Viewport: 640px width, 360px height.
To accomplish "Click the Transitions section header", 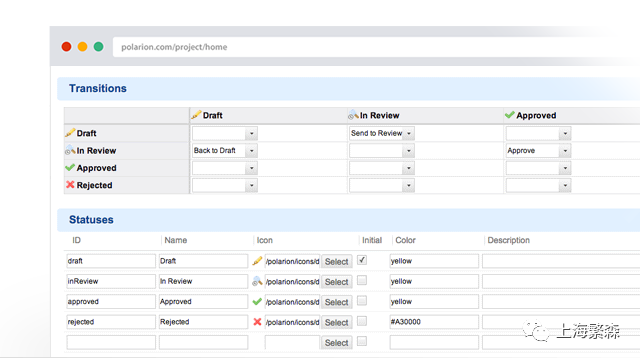I will point(349,89).
